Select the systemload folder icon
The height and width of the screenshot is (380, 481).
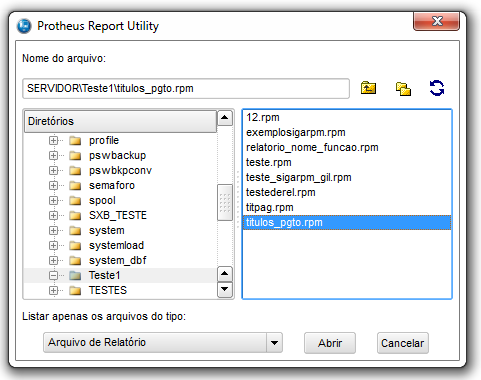(75, 246)
